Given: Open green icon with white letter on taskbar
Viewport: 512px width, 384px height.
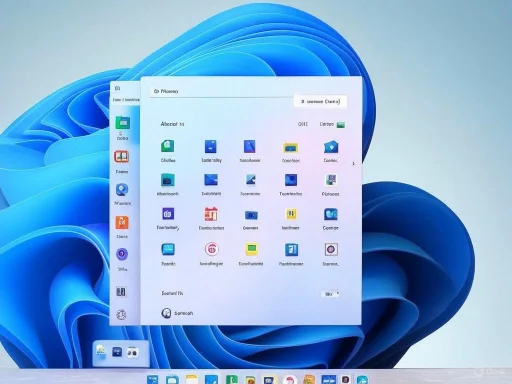Looking at the screenshot, I should click(232, 379).
